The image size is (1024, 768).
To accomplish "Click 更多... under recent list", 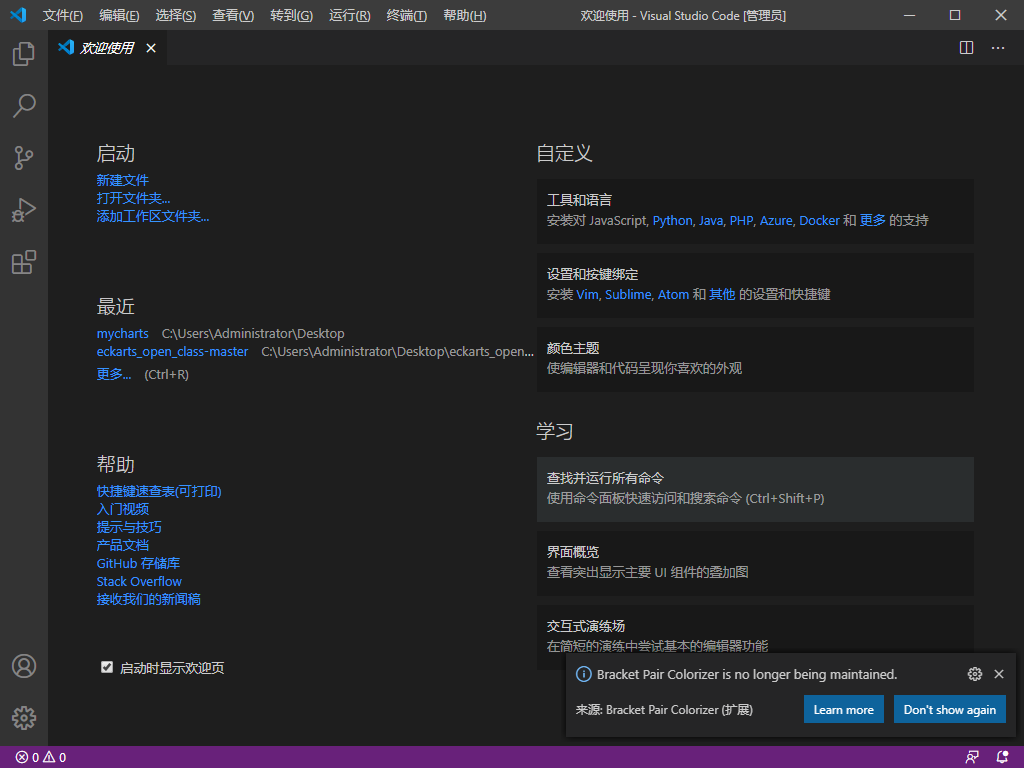I will tap(114, 374).
